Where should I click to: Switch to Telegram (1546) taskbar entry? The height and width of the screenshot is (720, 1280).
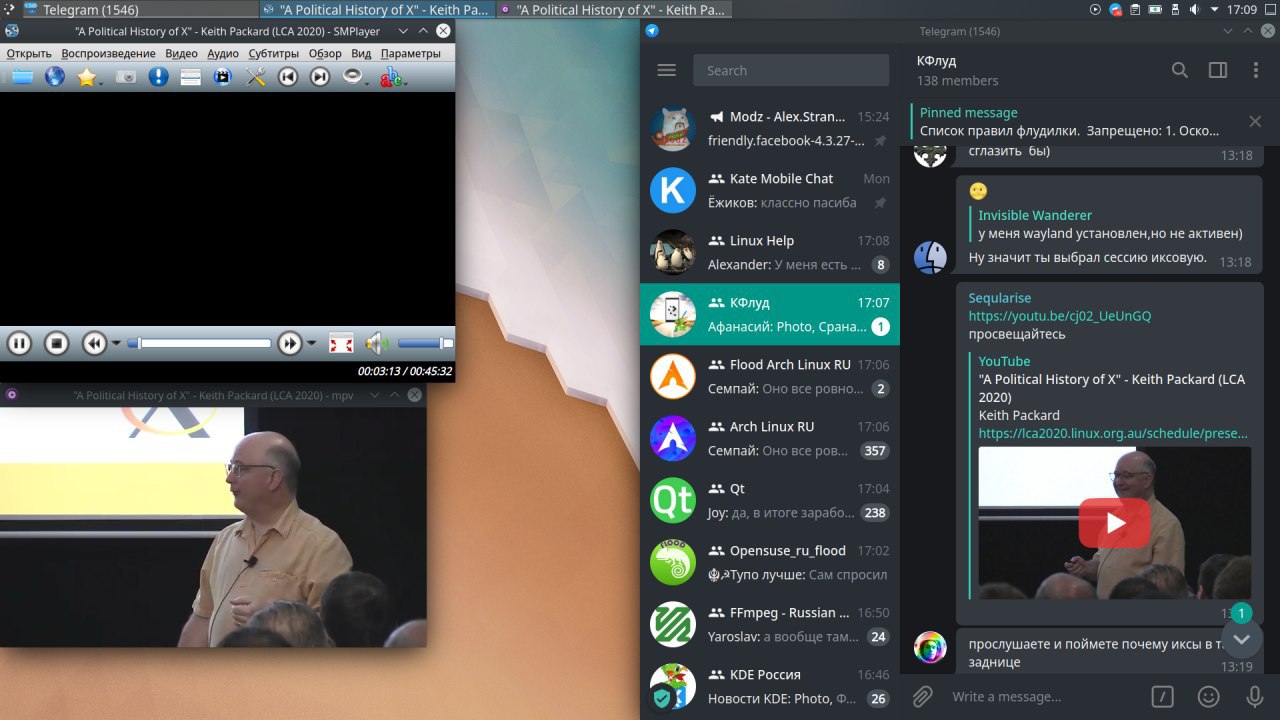(139, 10)
